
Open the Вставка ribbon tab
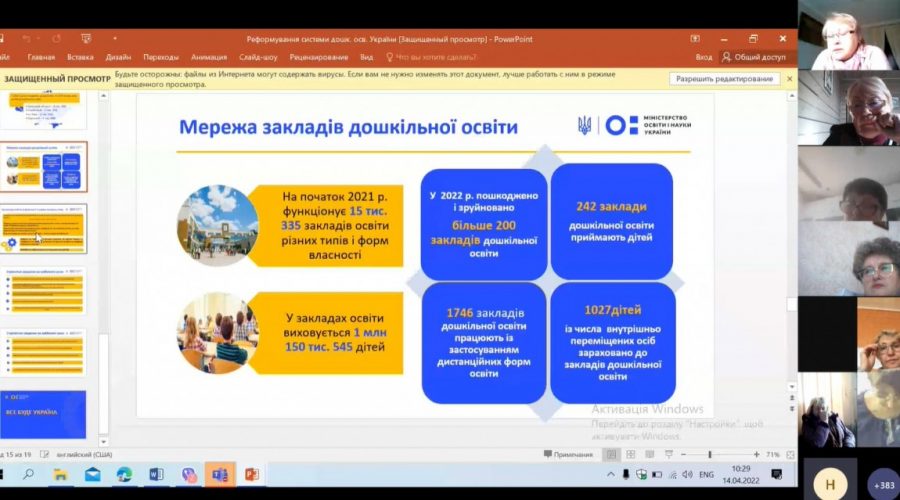(80, 57)
